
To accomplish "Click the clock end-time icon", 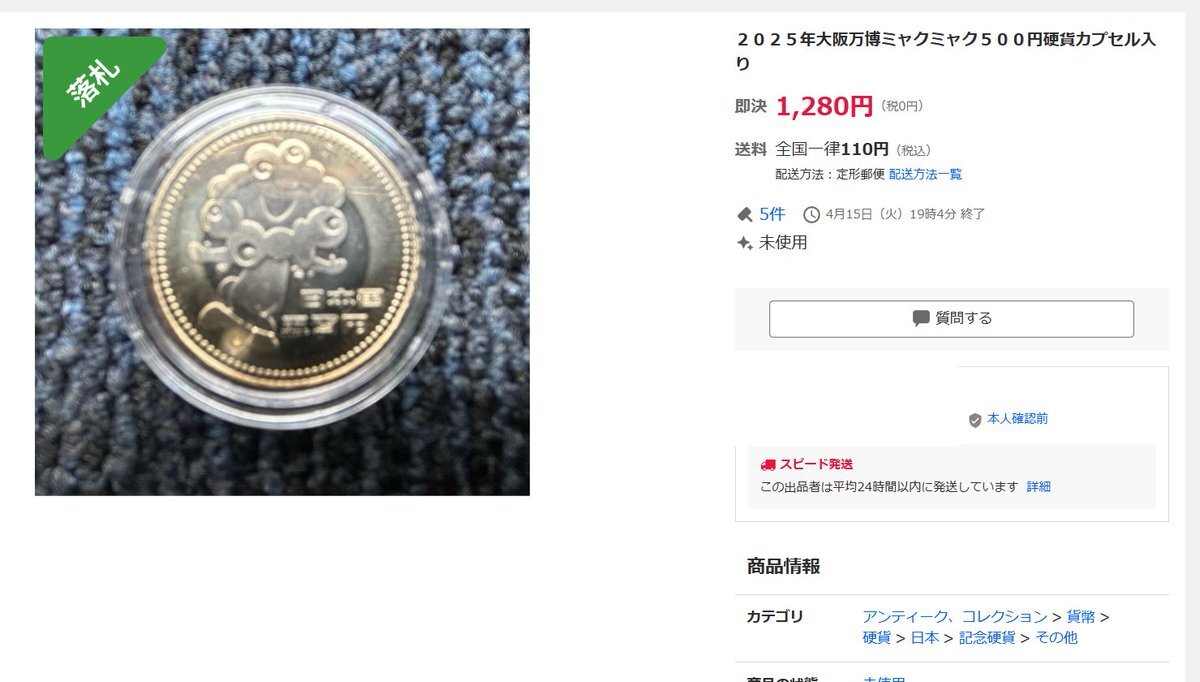I will point(811,214).
